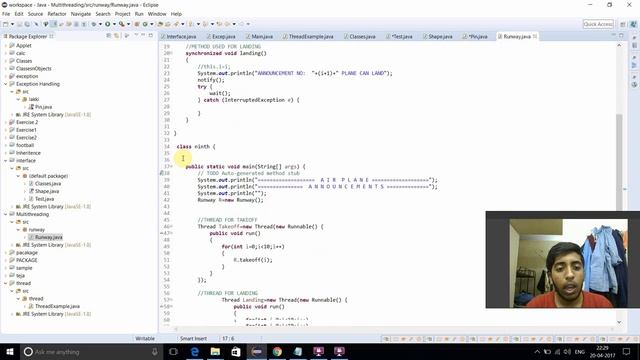This screenshot has height=360, width=640.
Task: Open the Window menu
Action: pyautogui.click(x=157, y=14)
